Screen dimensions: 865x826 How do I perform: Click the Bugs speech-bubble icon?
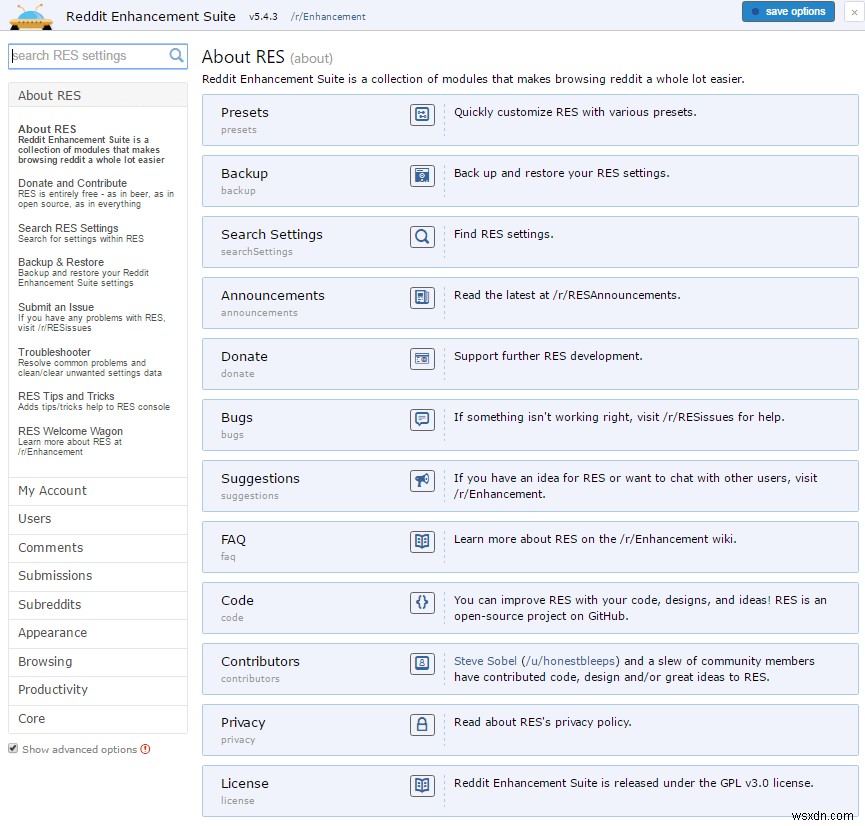point(422,420)
